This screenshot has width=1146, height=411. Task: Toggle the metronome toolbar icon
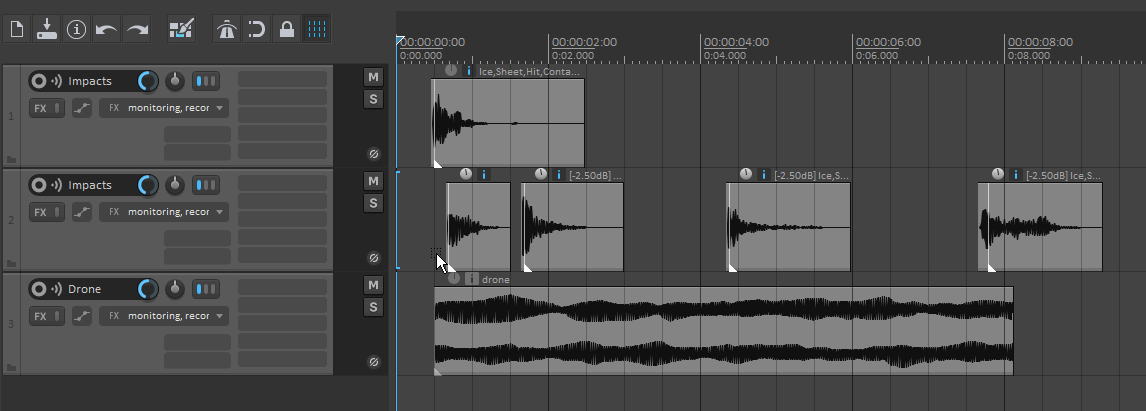227,29
